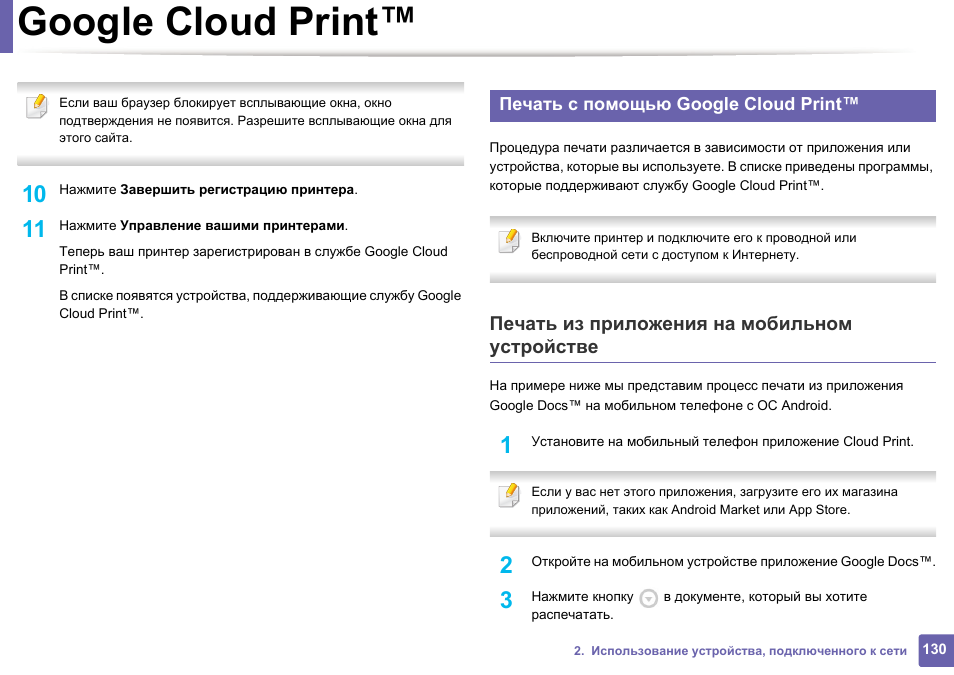This screenshot has width=954, height=675.
Task: Click the bold text "Завершить регистрацию принтера"
Action: point(237,190)
